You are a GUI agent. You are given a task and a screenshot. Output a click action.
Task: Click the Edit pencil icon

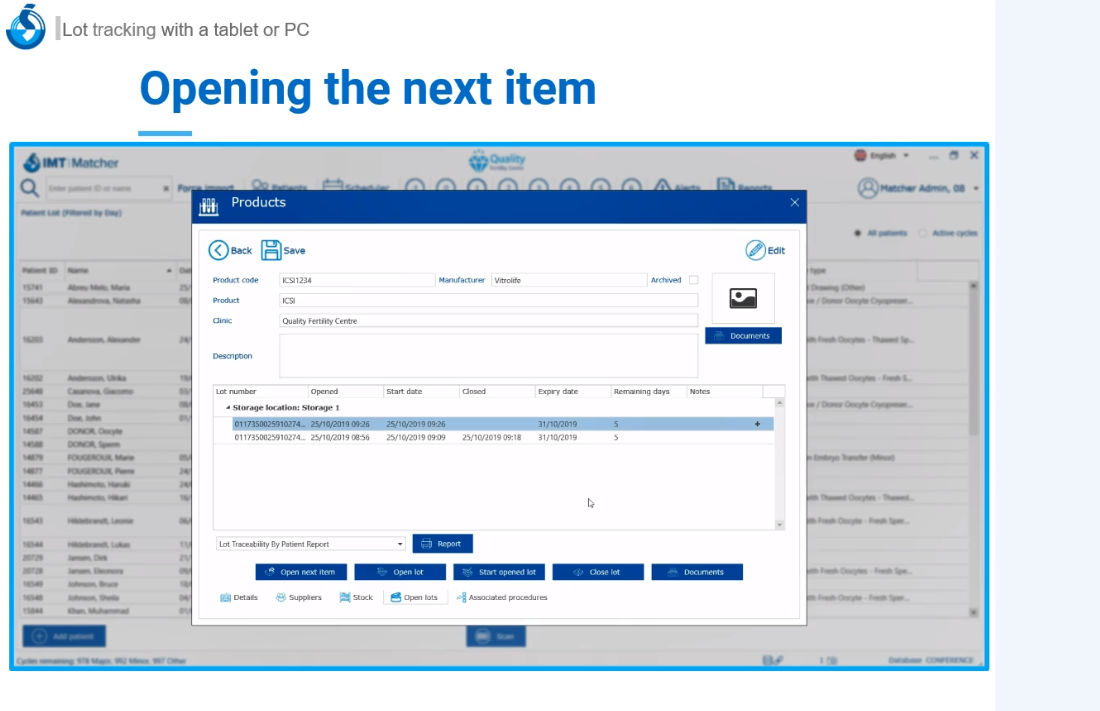point(755,250)
